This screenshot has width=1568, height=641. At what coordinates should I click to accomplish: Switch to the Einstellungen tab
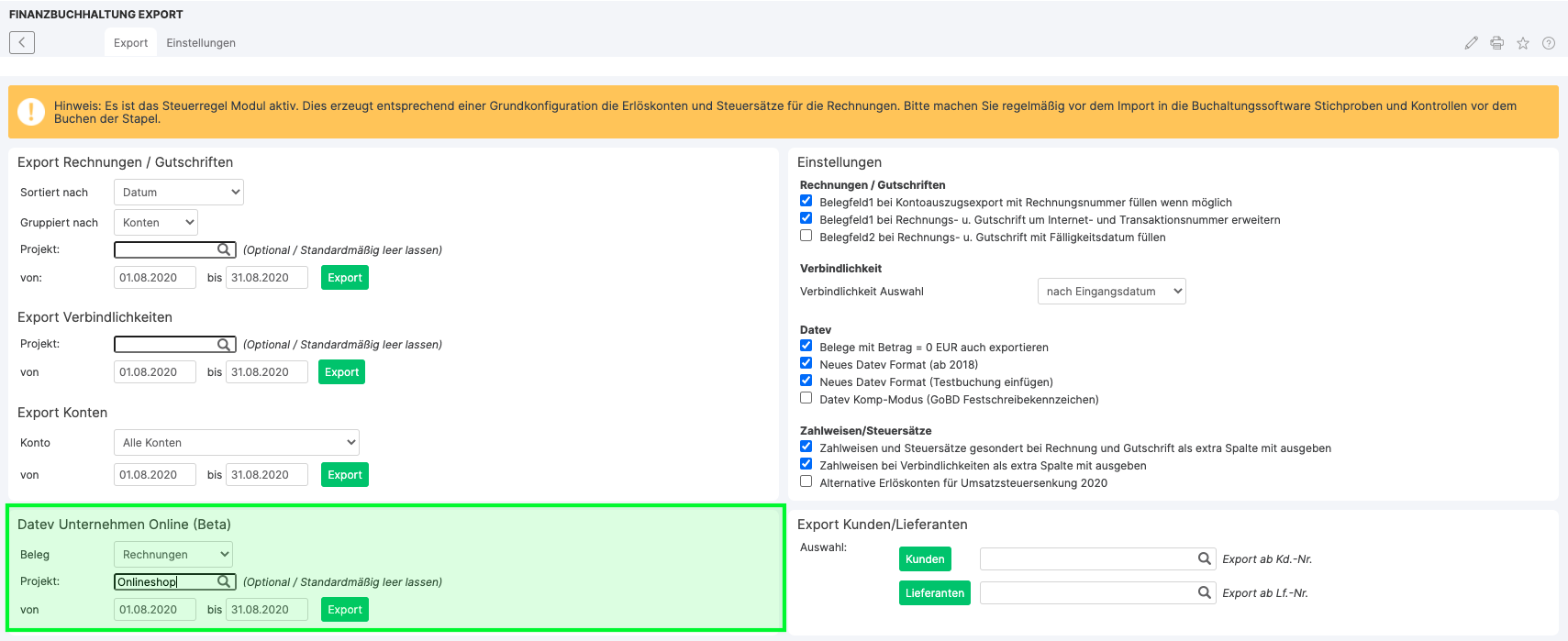[201, 43]
